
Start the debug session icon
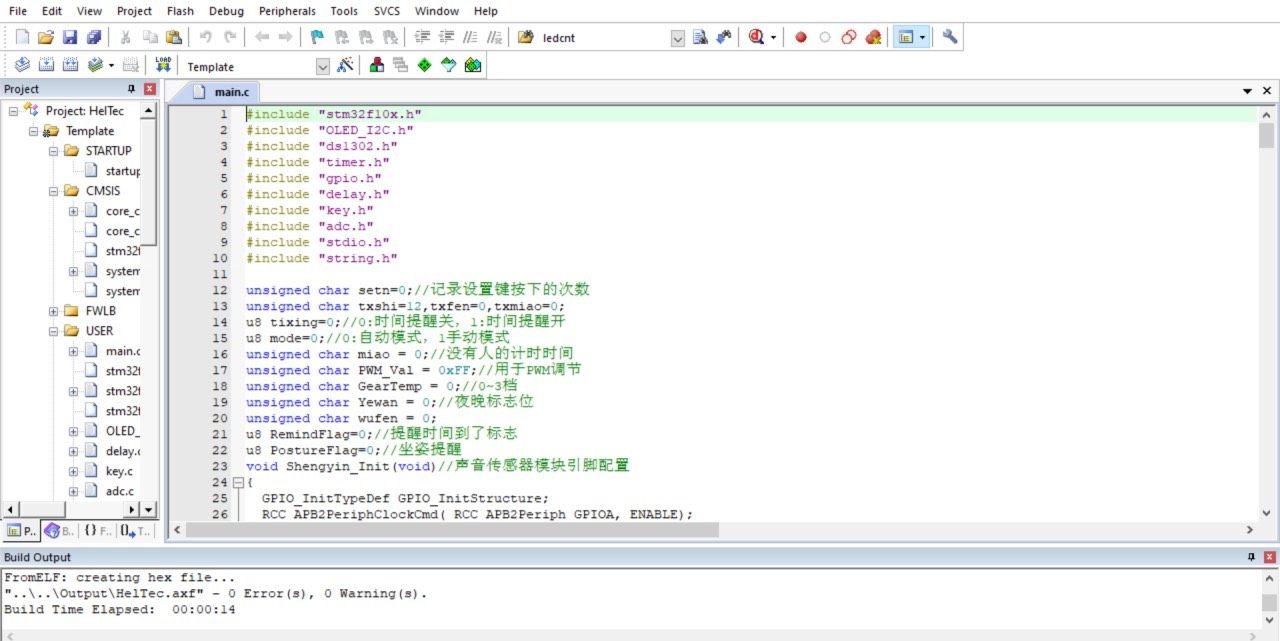pos(757,38)
